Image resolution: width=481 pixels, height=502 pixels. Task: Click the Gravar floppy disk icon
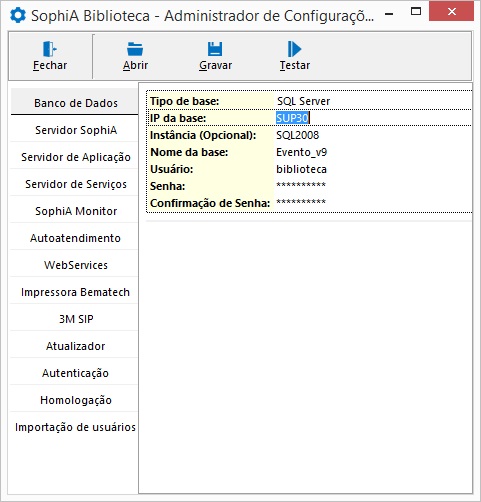(215, 49)
